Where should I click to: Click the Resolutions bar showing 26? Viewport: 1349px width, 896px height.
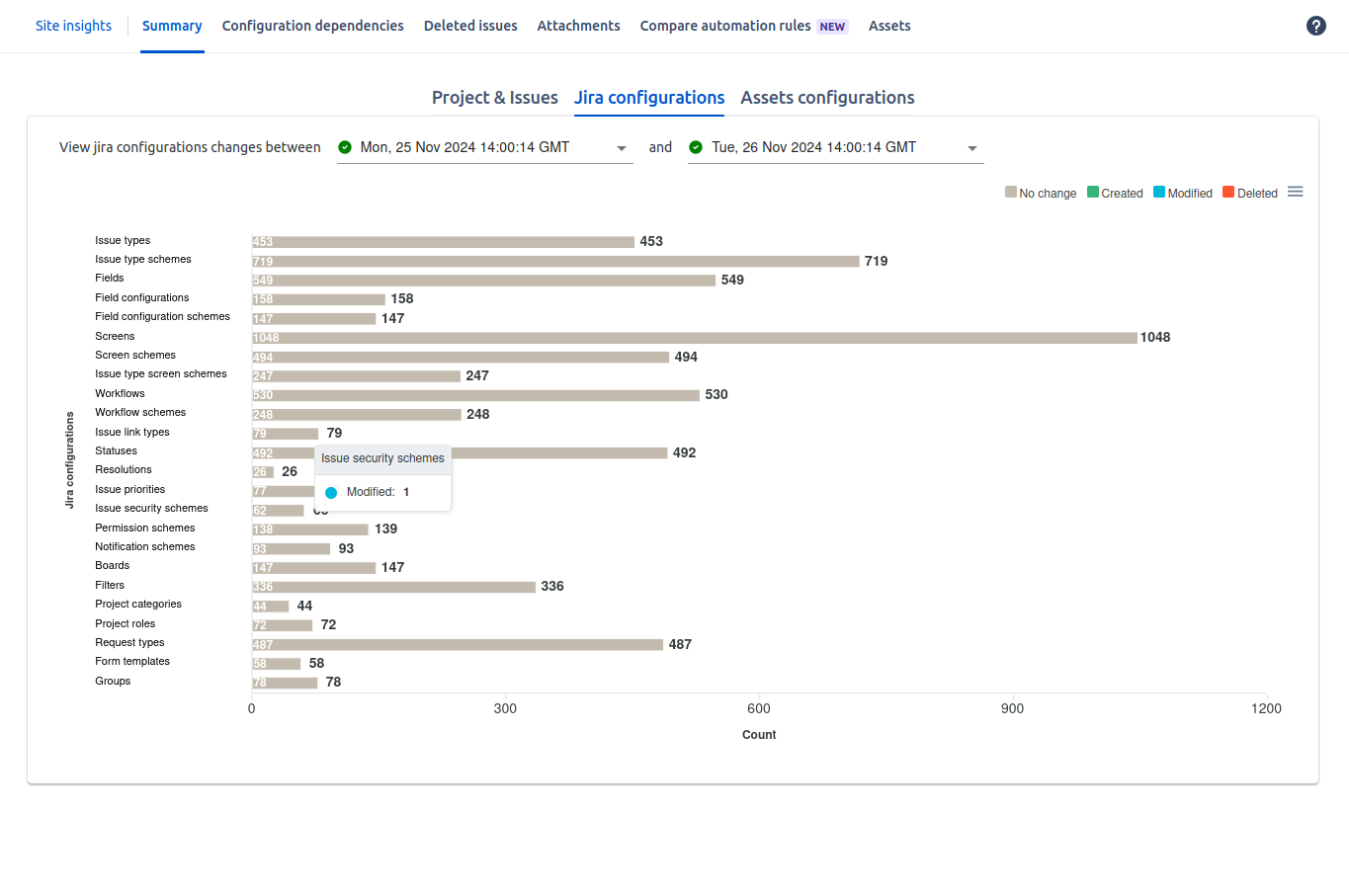point(264,472)
